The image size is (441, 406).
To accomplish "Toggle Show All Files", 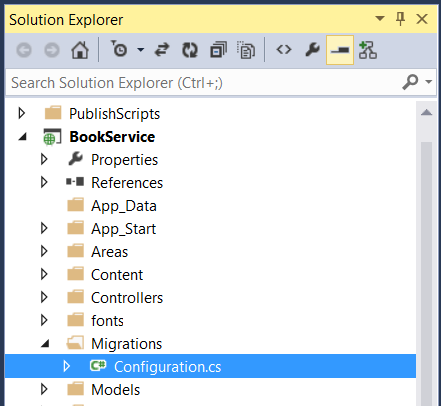I will point(246,50).
